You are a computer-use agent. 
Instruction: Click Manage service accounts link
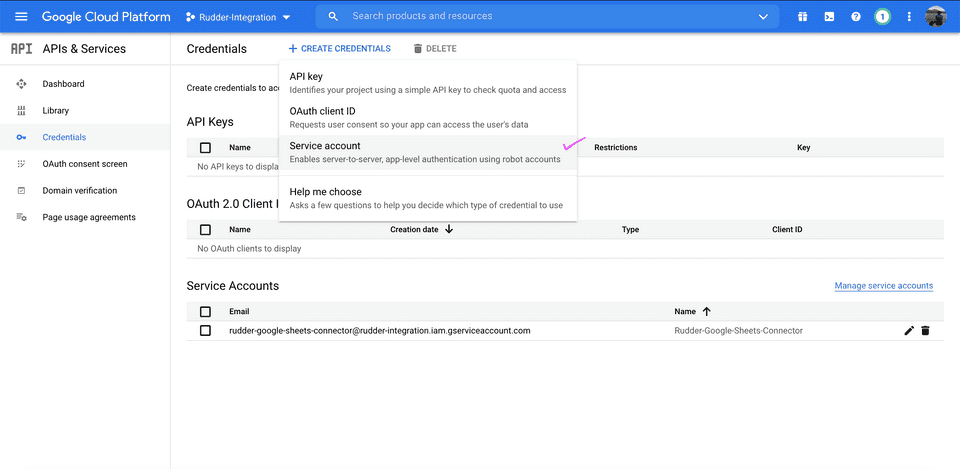coord(883,286)
